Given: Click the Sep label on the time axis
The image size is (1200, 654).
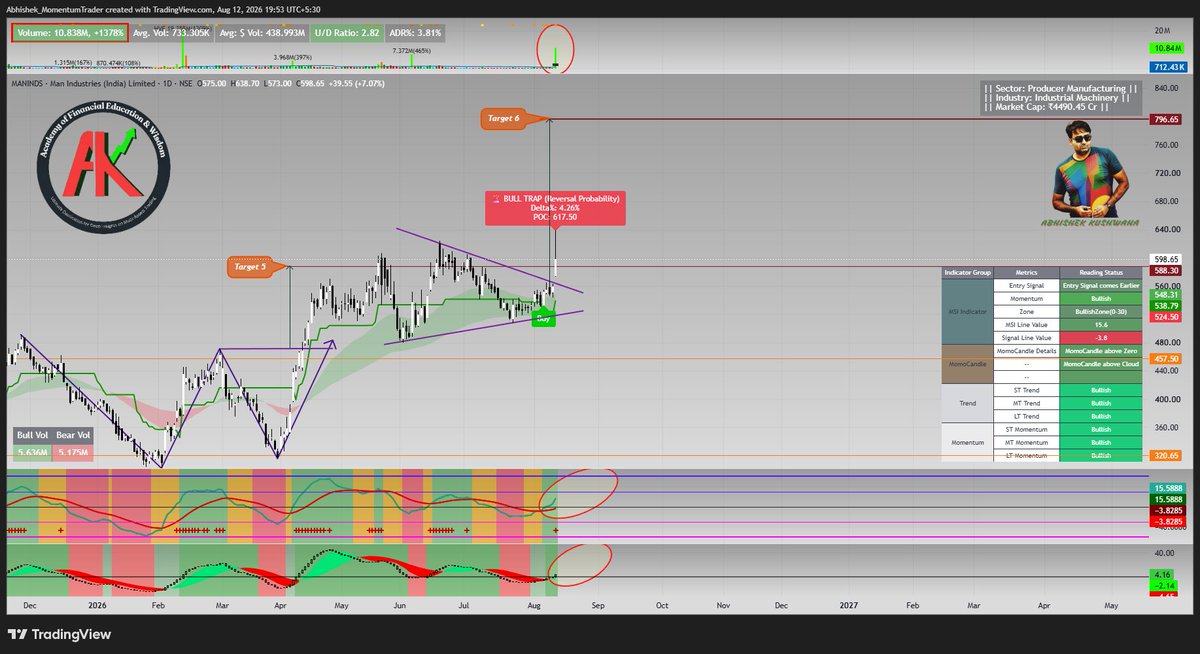Looking at the screenshot, I should (x=599, y=605).
